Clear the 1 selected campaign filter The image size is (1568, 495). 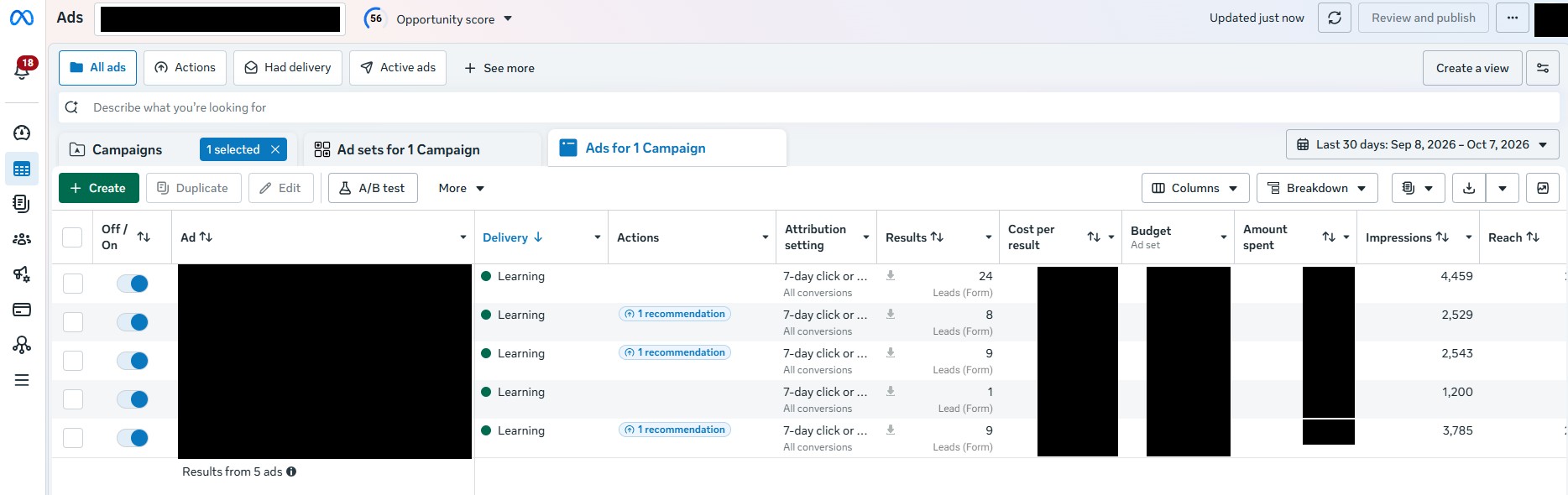click(274, 149)
